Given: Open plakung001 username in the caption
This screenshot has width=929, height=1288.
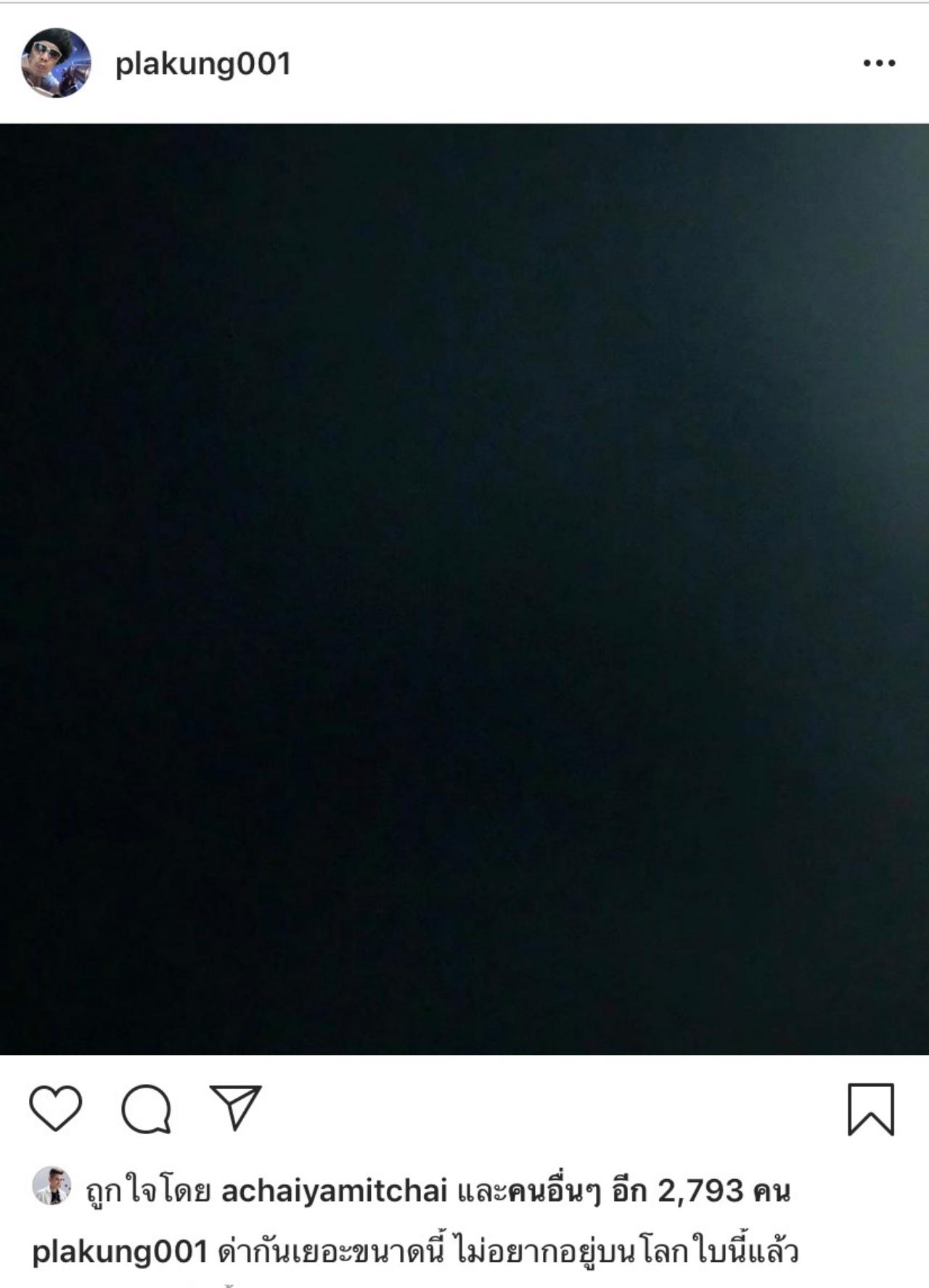Looking at the screenshot, I should point(120,1252).
